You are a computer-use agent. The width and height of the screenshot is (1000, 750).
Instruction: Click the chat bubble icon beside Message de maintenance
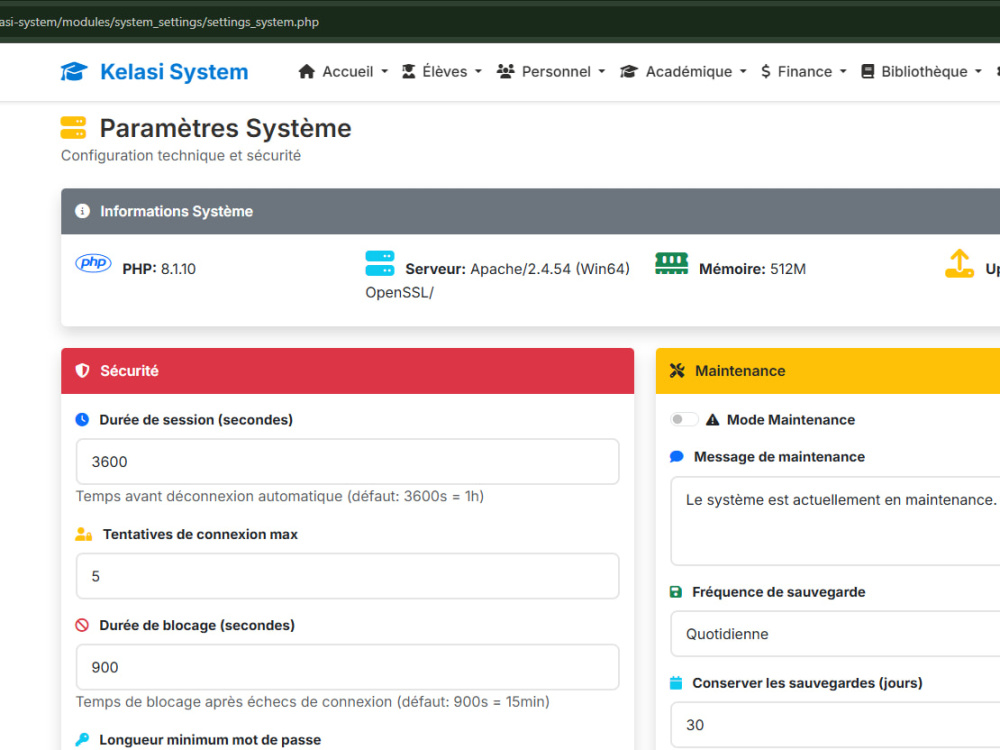[x=677, y=457]
